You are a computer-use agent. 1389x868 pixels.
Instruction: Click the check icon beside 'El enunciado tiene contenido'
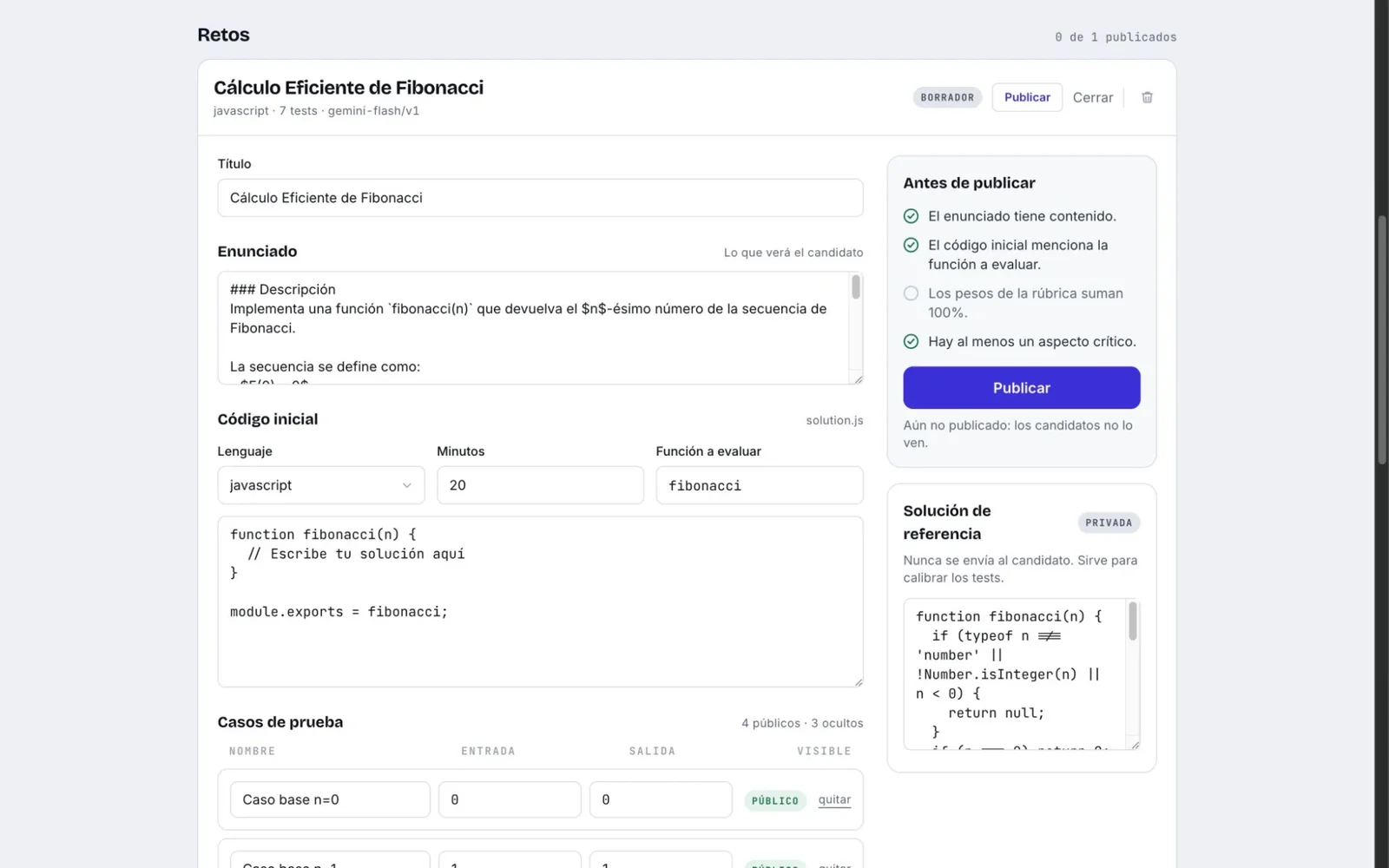(911, 216)
